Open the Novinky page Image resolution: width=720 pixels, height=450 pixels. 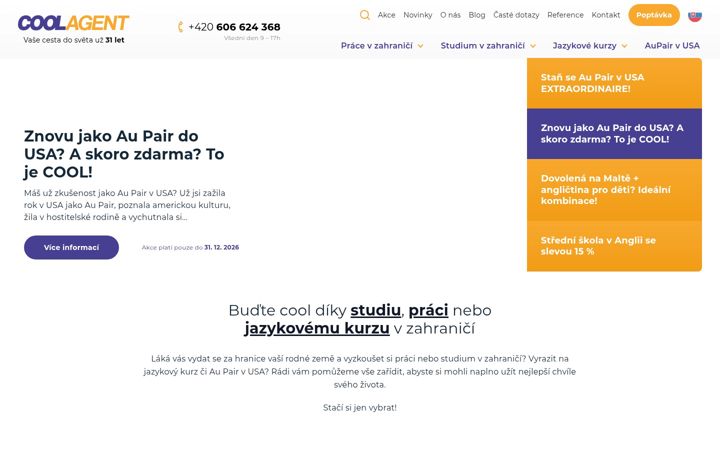pyautogui.click(x=418, y=15)
